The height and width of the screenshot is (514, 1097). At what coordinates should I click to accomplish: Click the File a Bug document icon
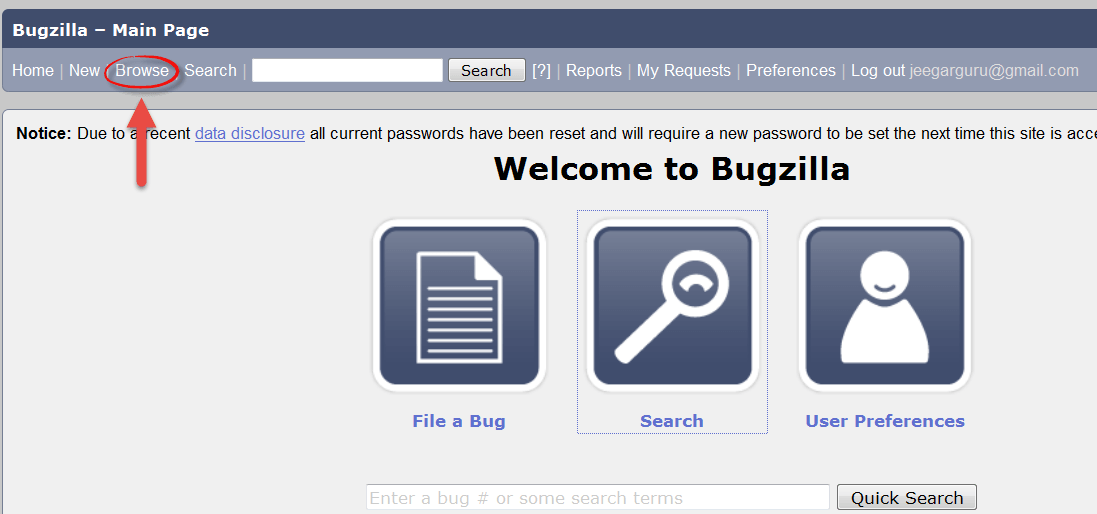[x=459, y=306]
